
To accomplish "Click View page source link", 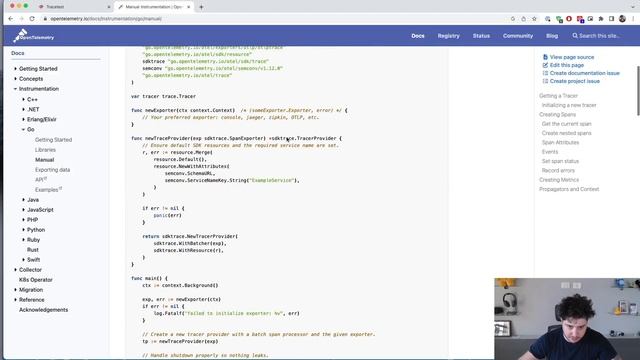I will 568,57.
